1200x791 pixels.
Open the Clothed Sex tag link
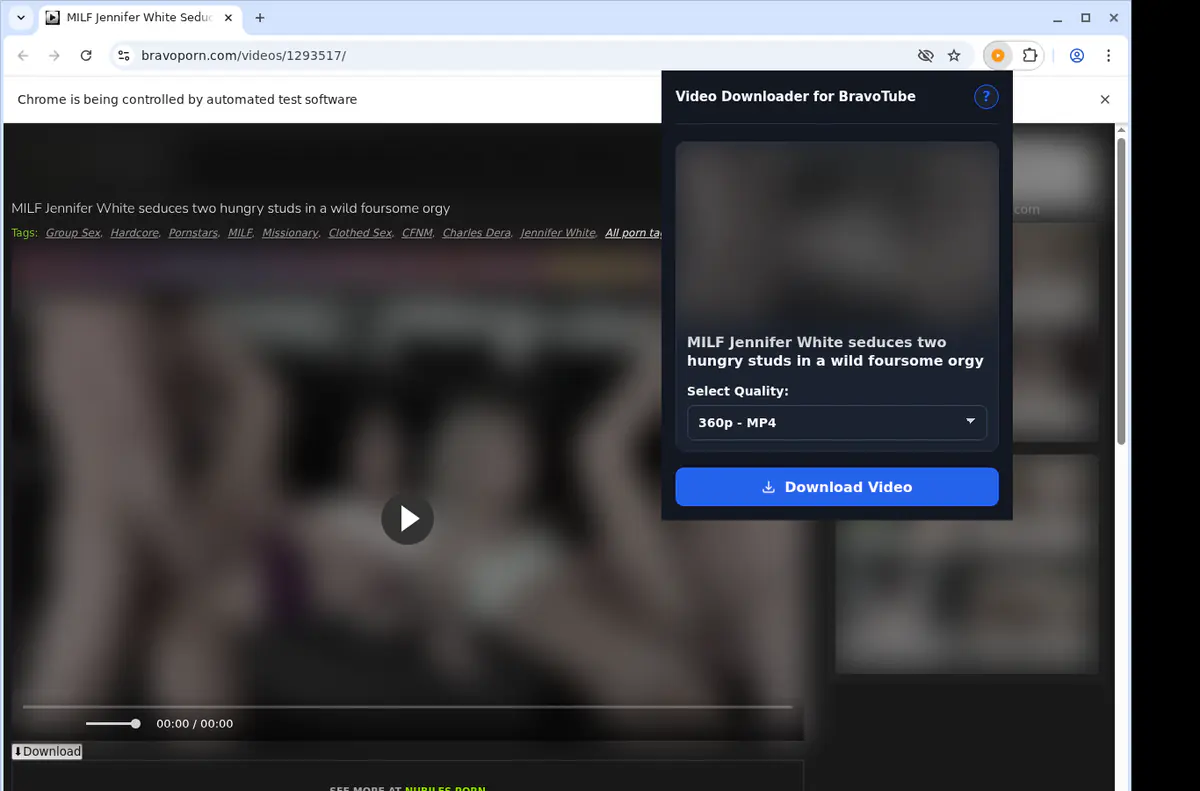(x=361, y=233)
